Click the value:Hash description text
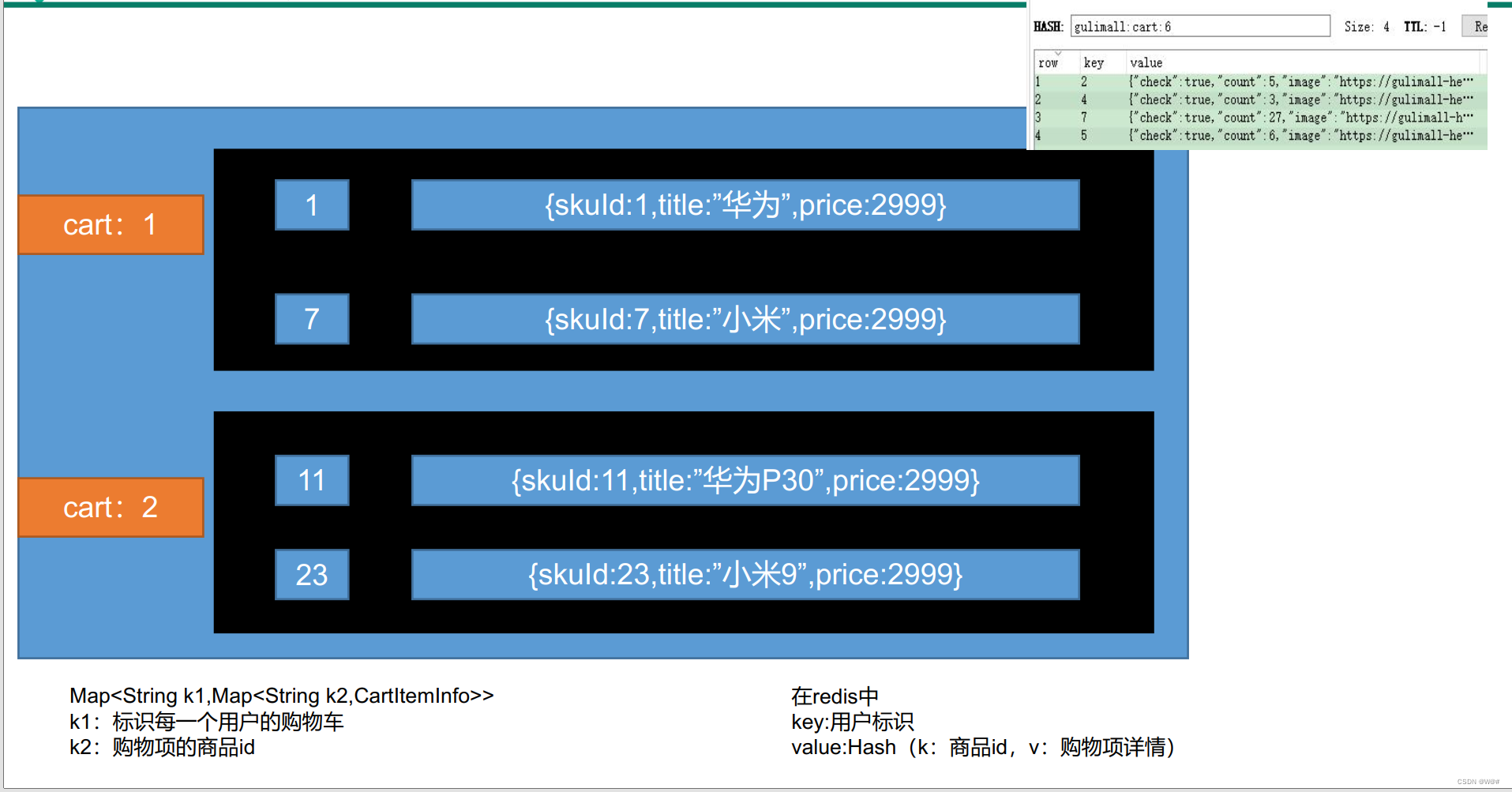1512x792 pixels. (983, 747)
